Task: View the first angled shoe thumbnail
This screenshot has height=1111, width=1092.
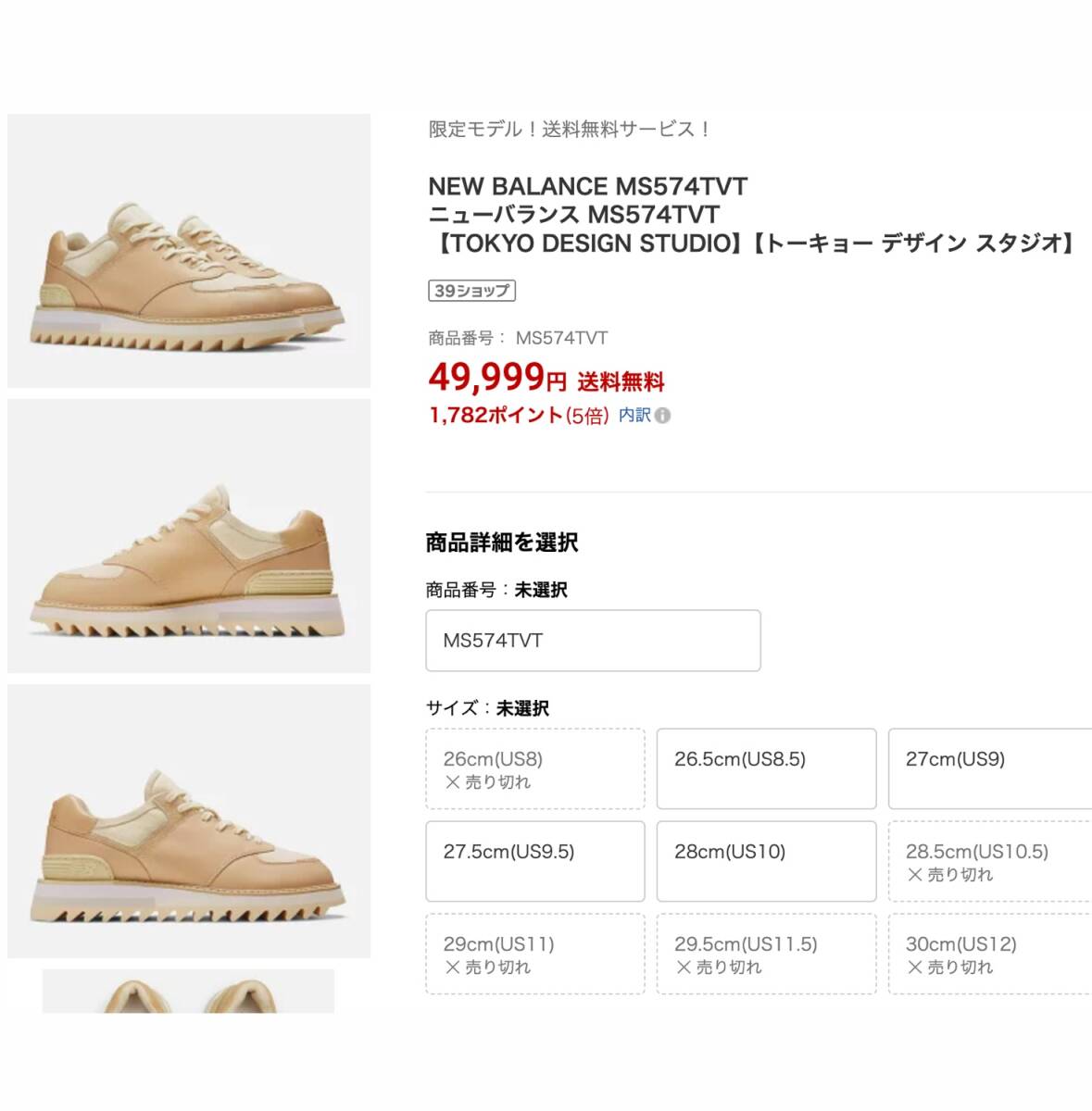Action: pos(189,251)
